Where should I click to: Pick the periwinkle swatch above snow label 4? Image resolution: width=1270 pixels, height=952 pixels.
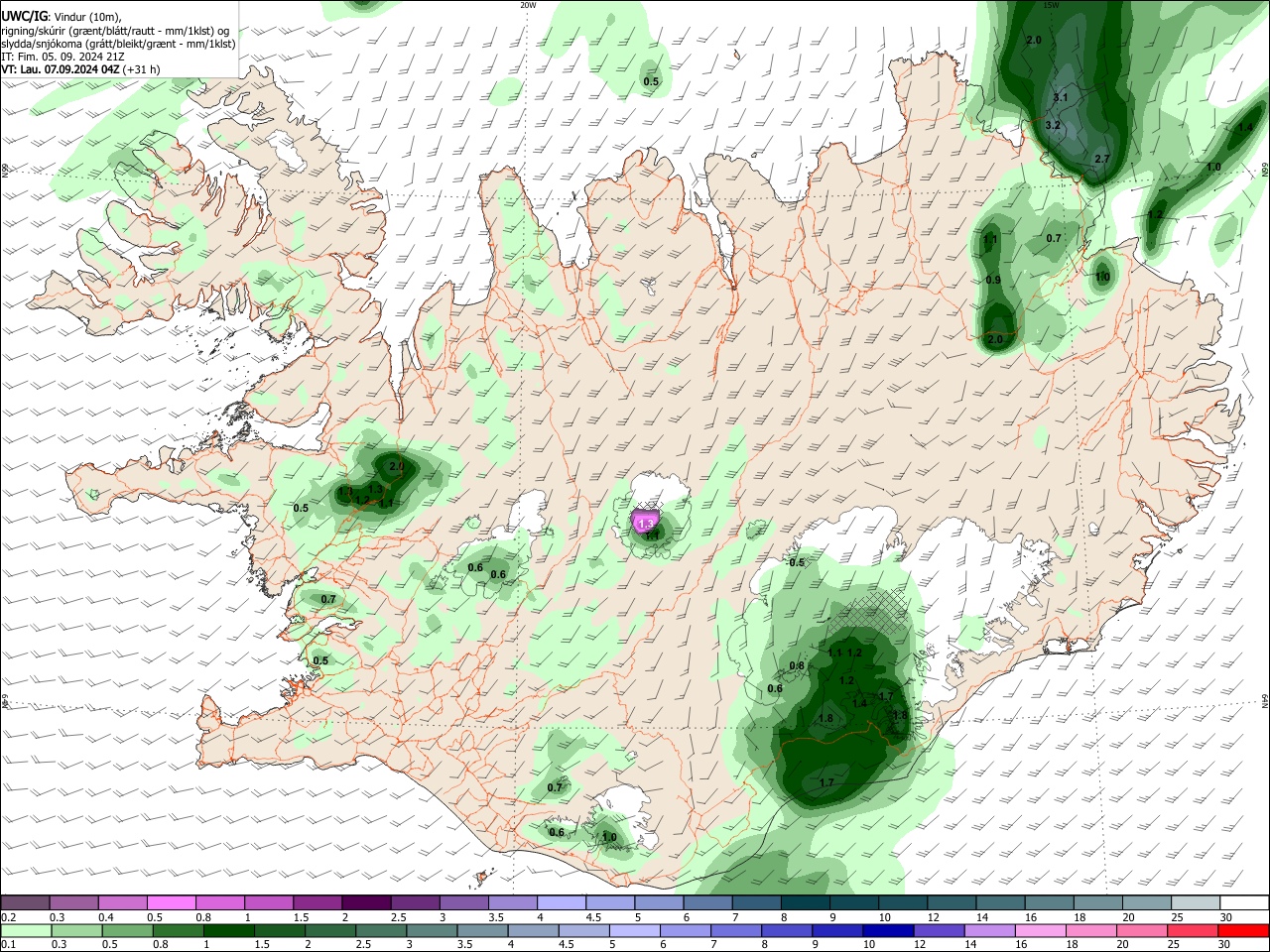pos(561,902)
